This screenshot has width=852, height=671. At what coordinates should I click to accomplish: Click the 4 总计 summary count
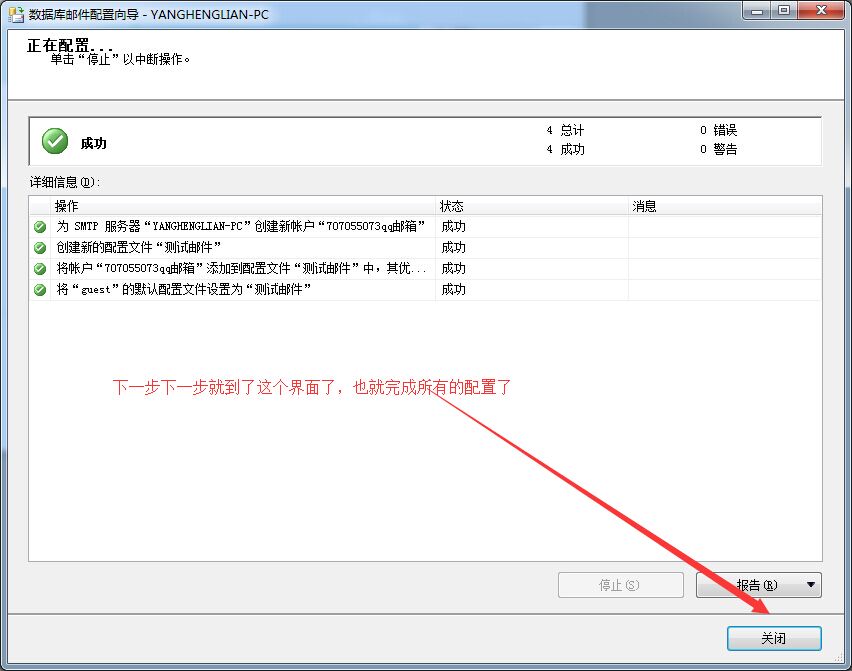pos(565,130)
